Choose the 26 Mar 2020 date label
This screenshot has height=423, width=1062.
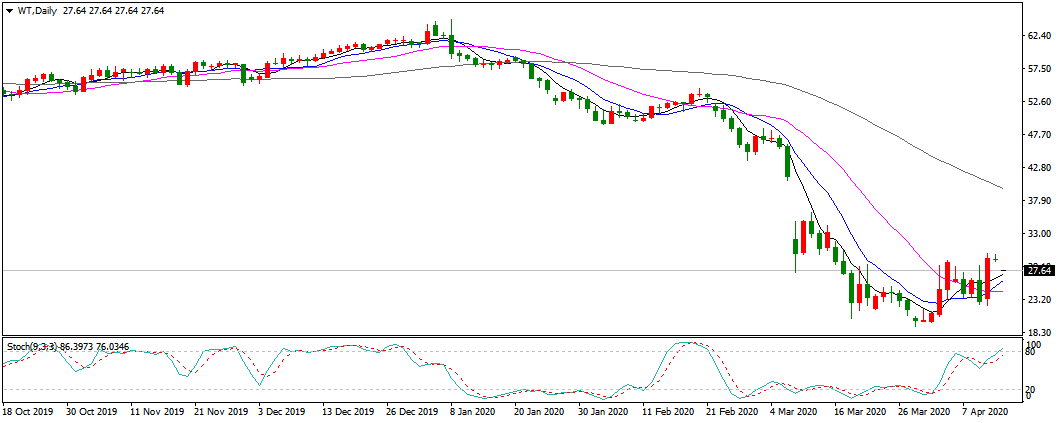[x=923, y=411]
